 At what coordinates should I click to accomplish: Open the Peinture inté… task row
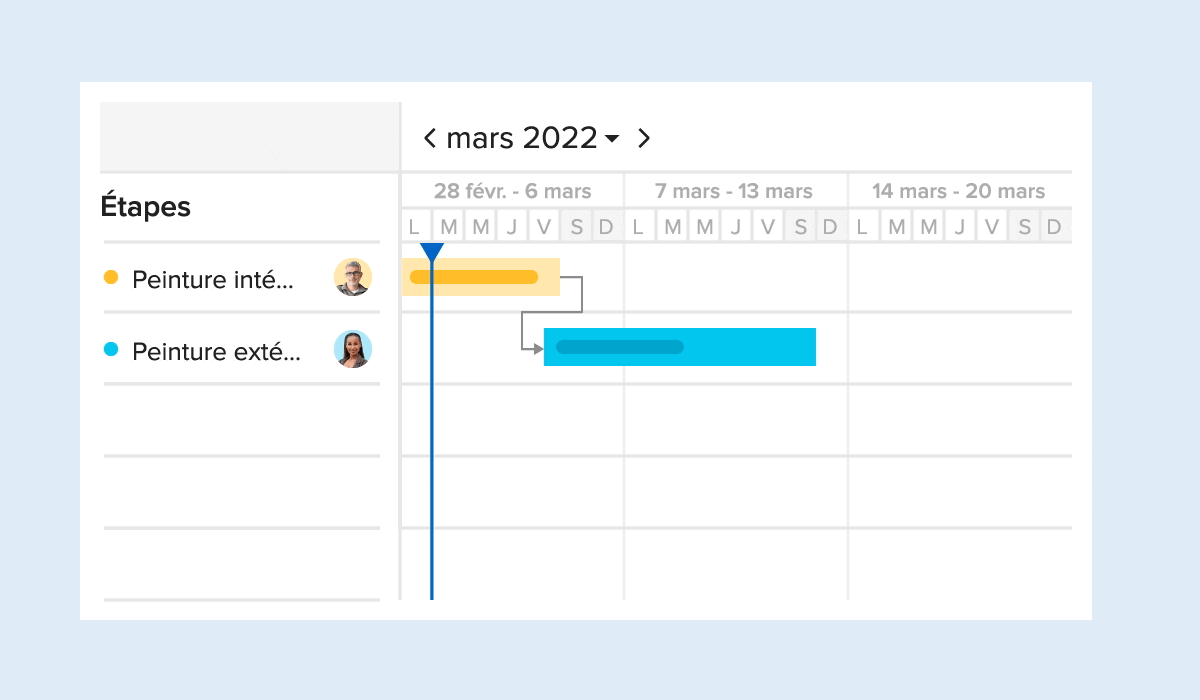pos(241,277)
